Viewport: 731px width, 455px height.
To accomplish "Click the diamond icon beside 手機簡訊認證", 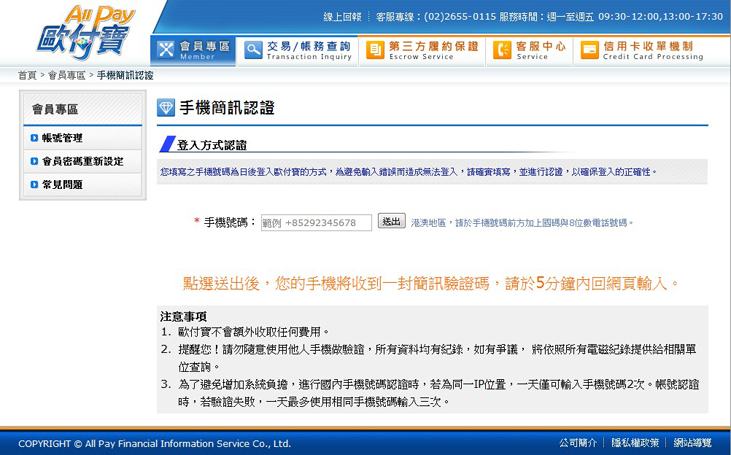I will pyautogui.click(x=167, y=108).
